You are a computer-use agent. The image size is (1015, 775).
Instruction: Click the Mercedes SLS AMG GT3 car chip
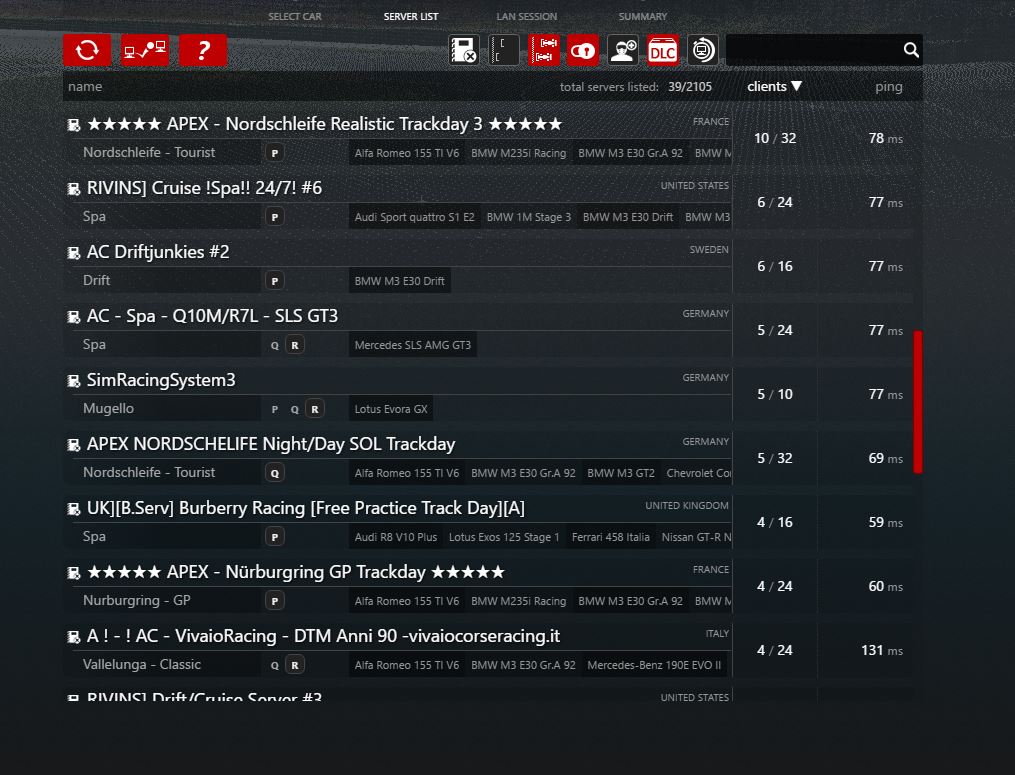(x=412, y=345)
